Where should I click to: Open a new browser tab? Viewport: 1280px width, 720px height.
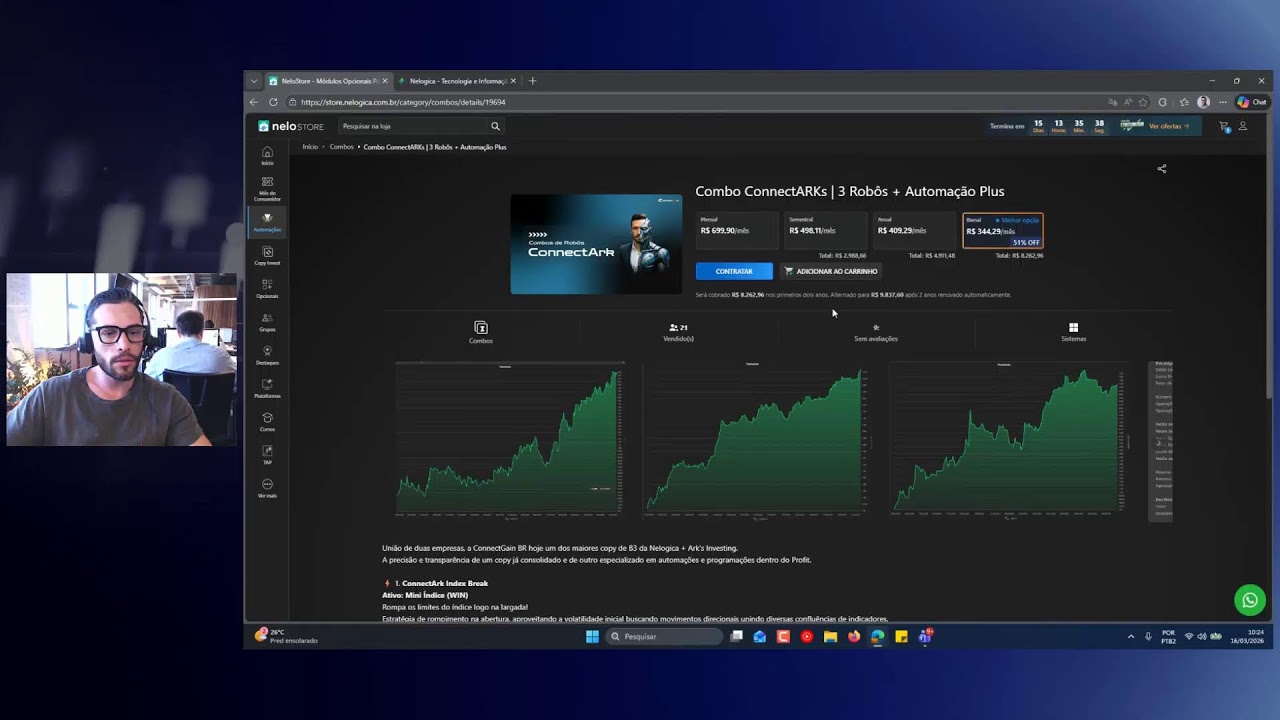[532, 81]
